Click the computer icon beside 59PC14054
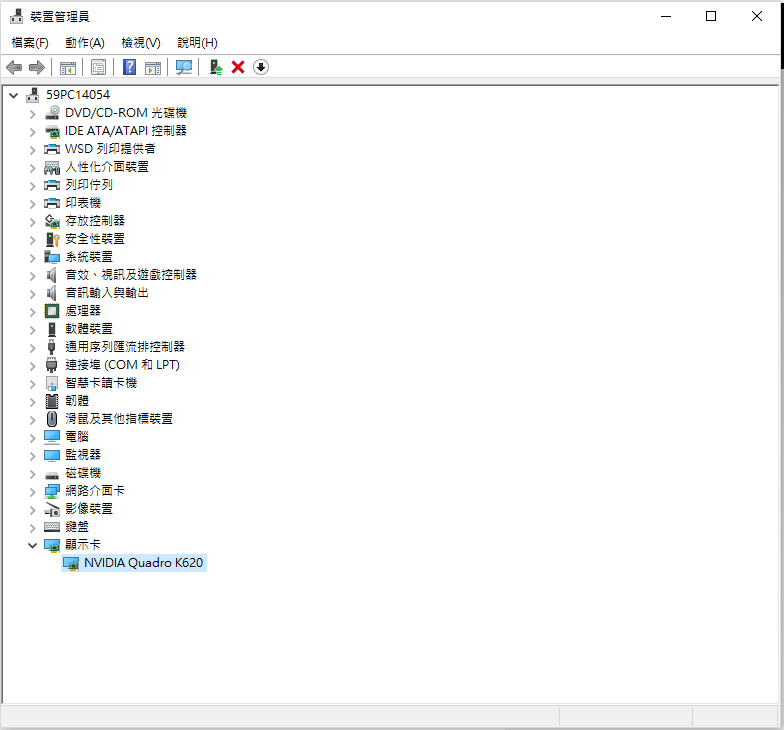 (32, 94)
